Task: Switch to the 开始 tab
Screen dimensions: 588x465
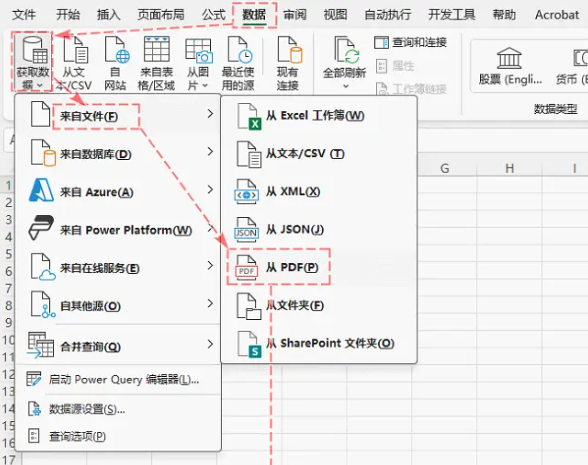Action: point(68,15)
